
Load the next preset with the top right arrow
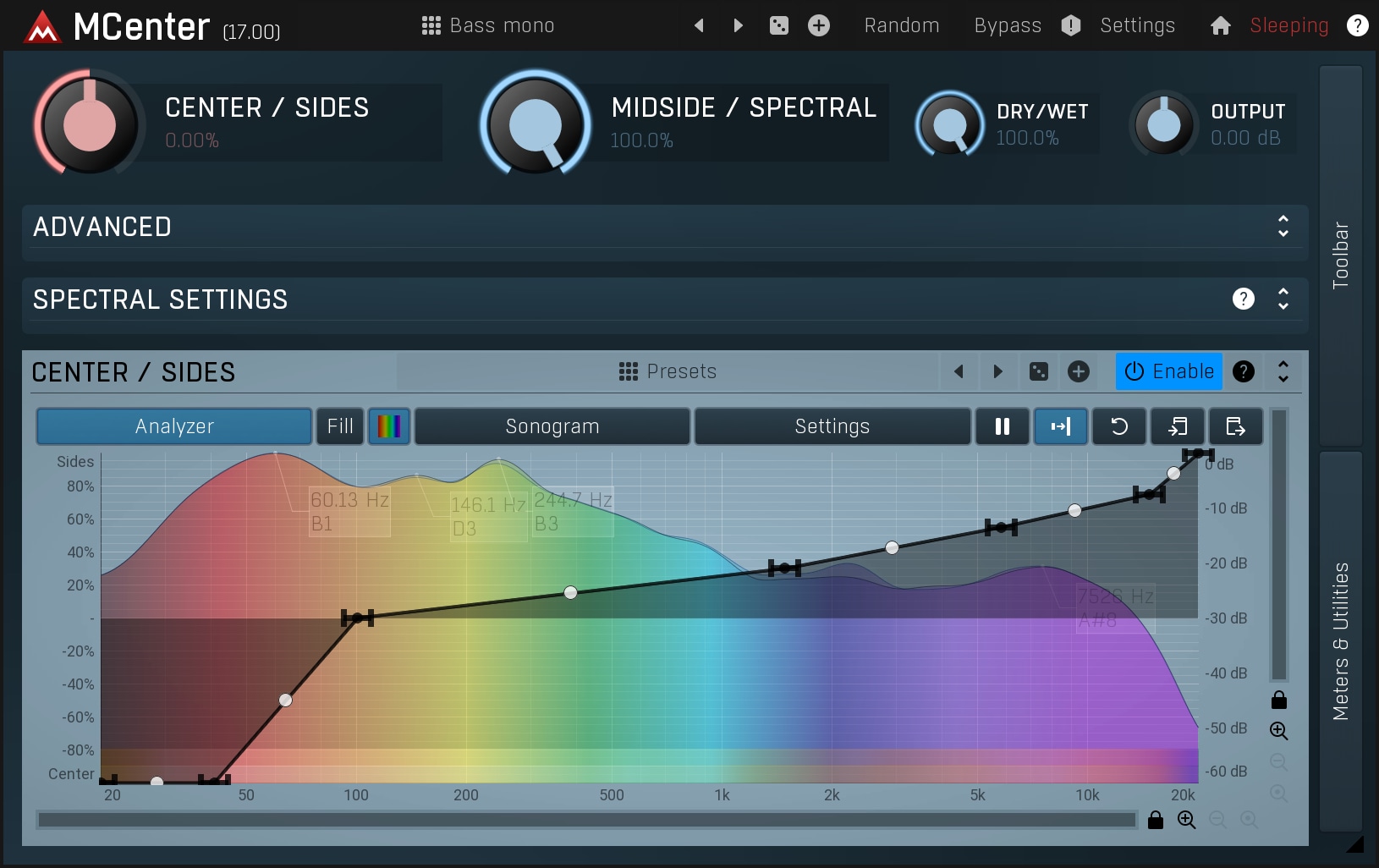click(x=738, y=25)
